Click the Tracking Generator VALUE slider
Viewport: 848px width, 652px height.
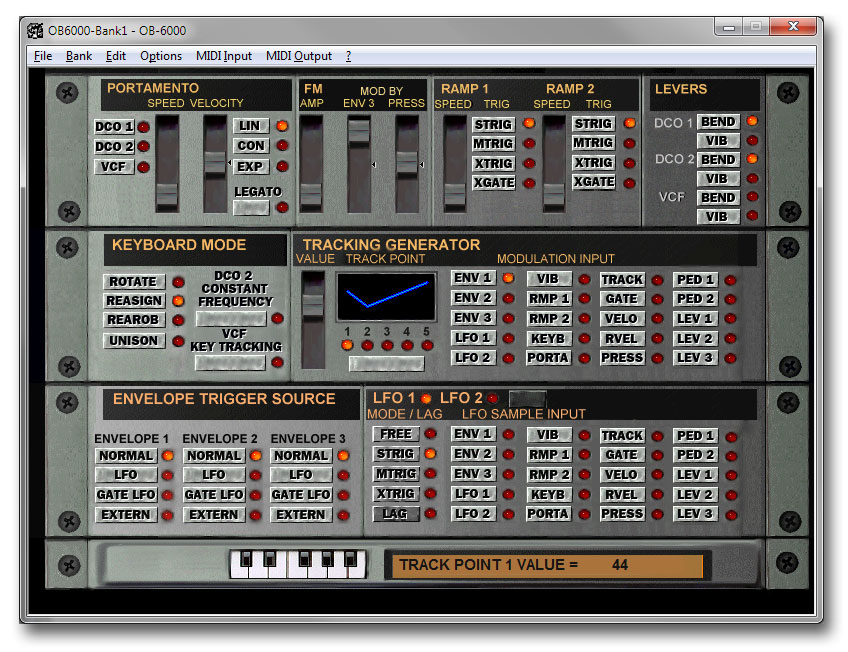[x=313, y=320]
